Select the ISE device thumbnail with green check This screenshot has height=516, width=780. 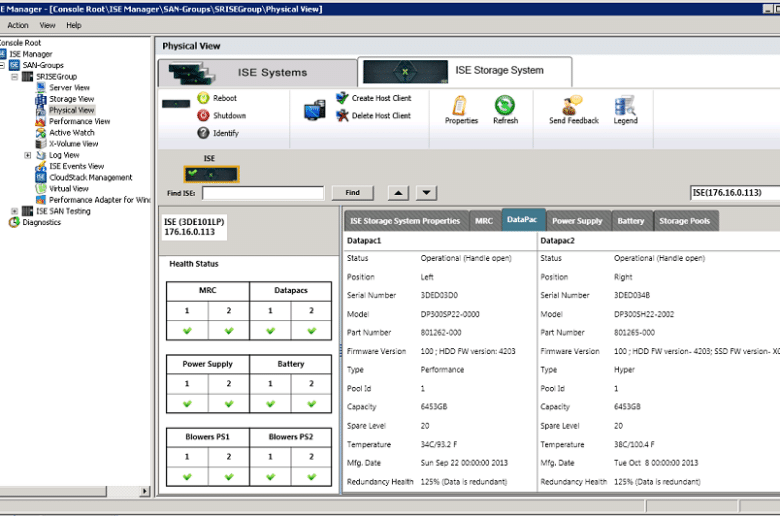(x=211, y=174)
